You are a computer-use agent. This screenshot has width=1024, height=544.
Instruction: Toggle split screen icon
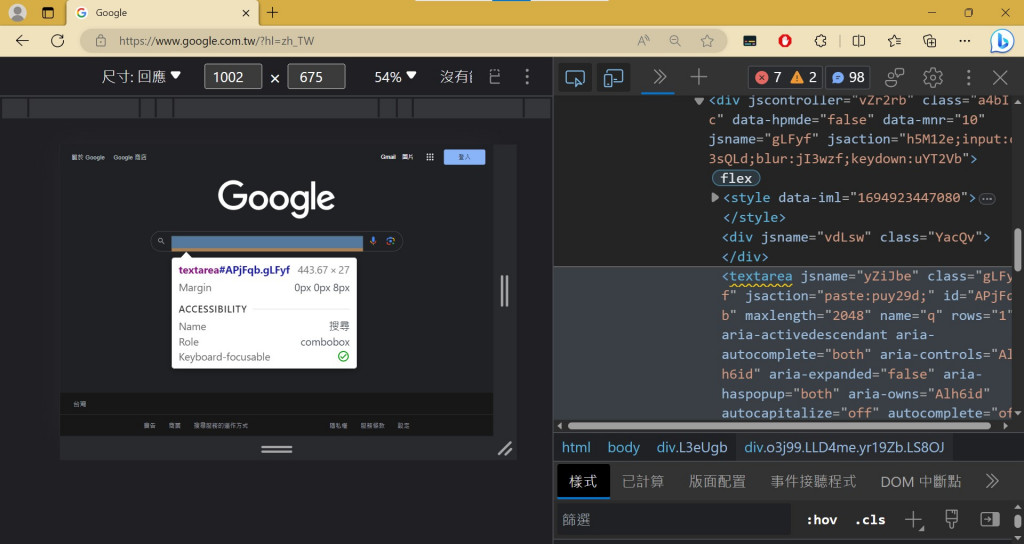point(858,40)
